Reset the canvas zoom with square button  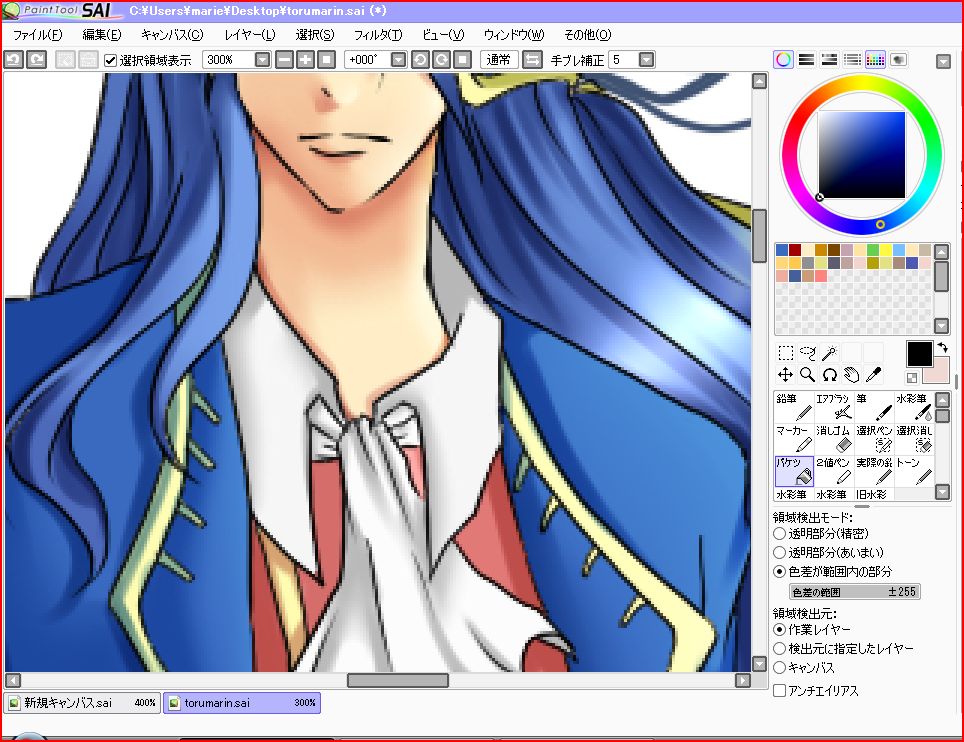click(x=326, y=60)
